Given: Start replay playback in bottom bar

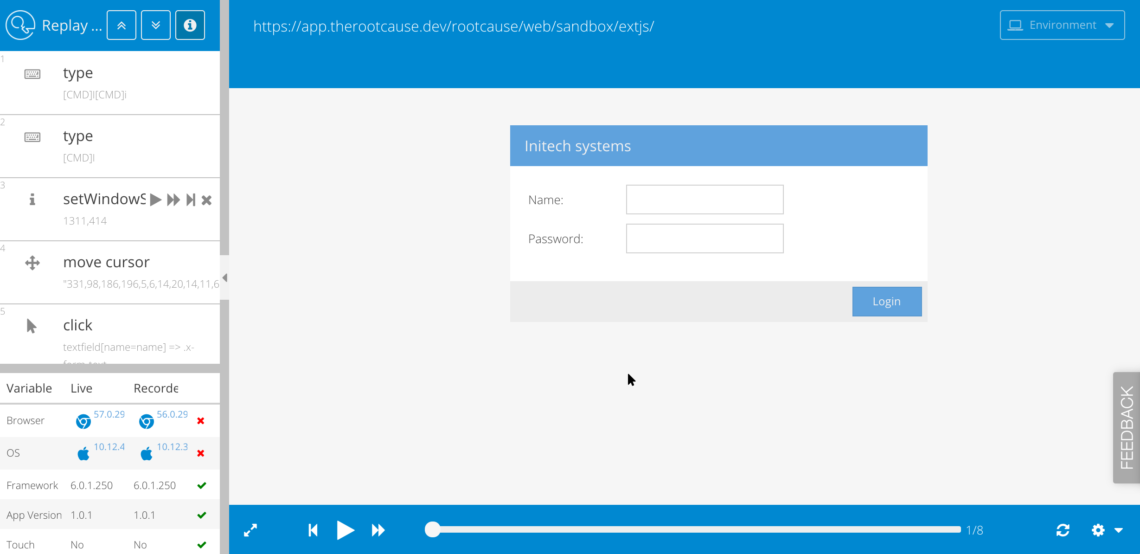Looking at the screenshot, I should (345, 530).
